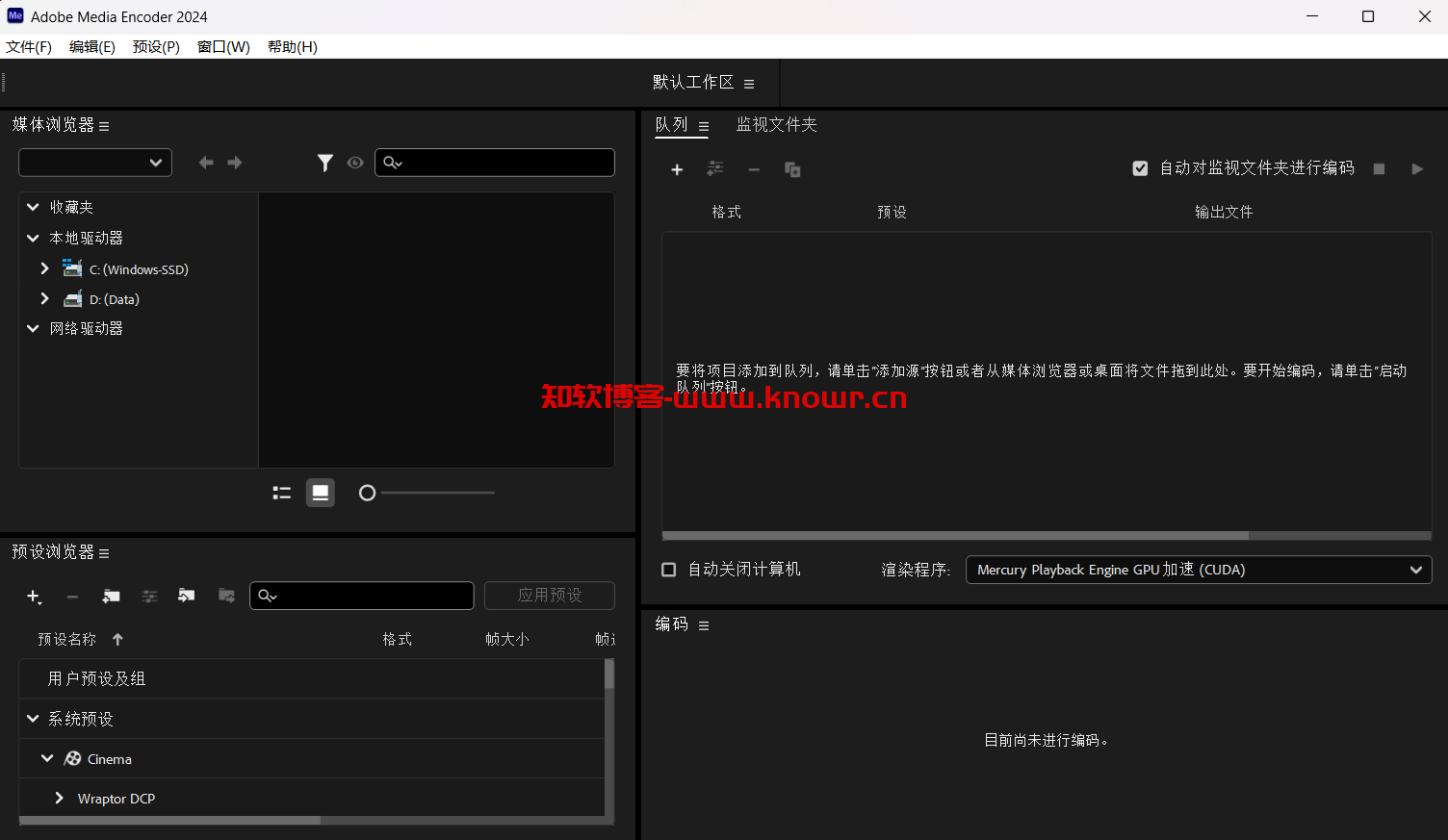
Task: Open the Media Browser location dropdown
Action: tap(95, 163)
